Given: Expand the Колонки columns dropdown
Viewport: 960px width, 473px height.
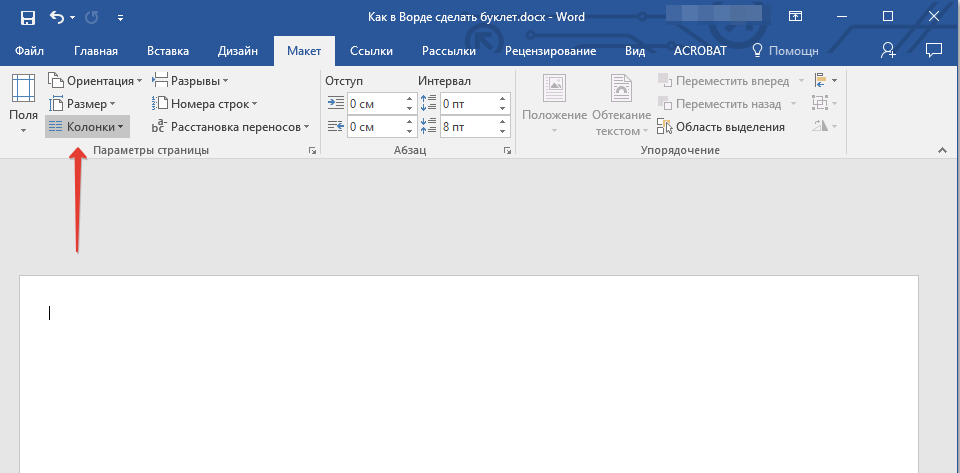Looking at the screenshot, I should (x=87, y=127).
